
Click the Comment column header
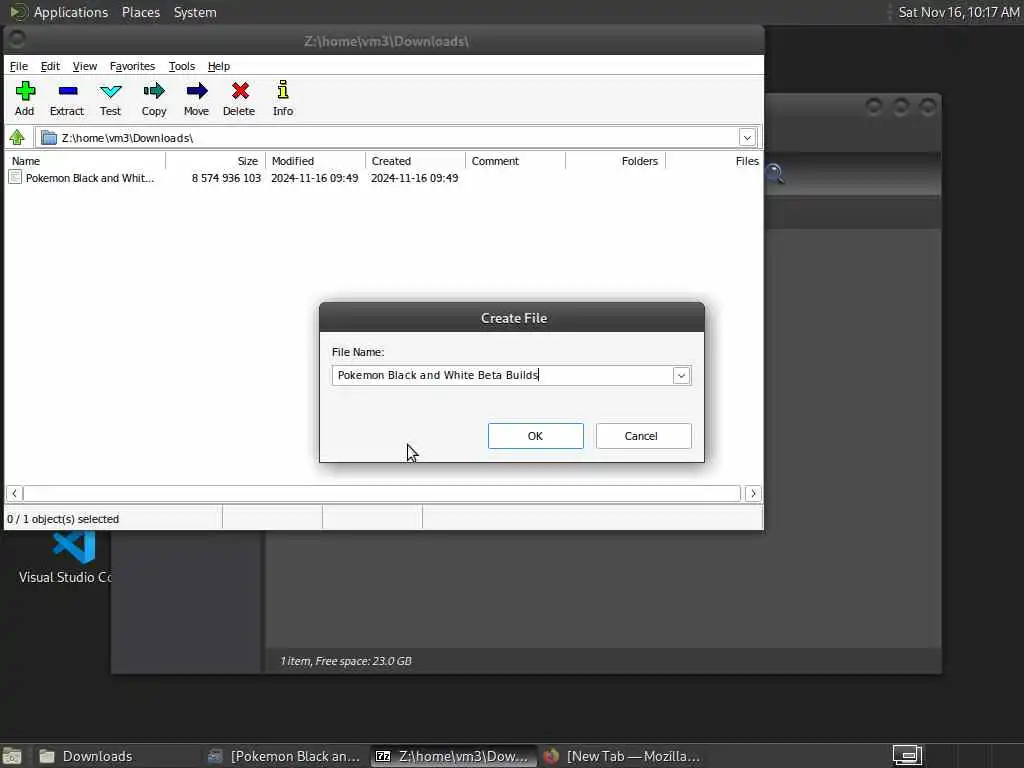point(515,161)
